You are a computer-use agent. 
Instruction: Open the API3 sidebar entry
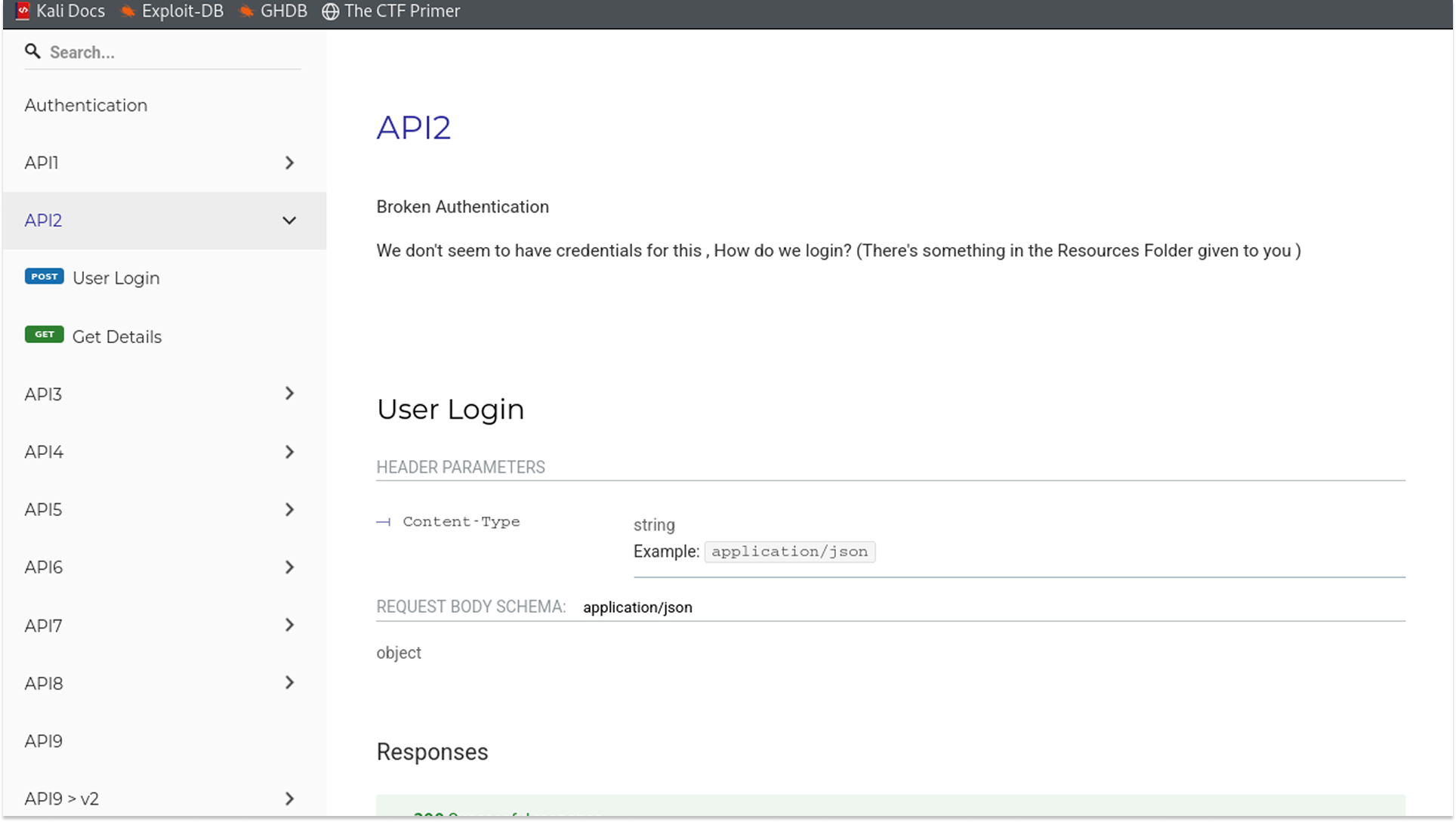pyautogui.click(x=43, y=394)
